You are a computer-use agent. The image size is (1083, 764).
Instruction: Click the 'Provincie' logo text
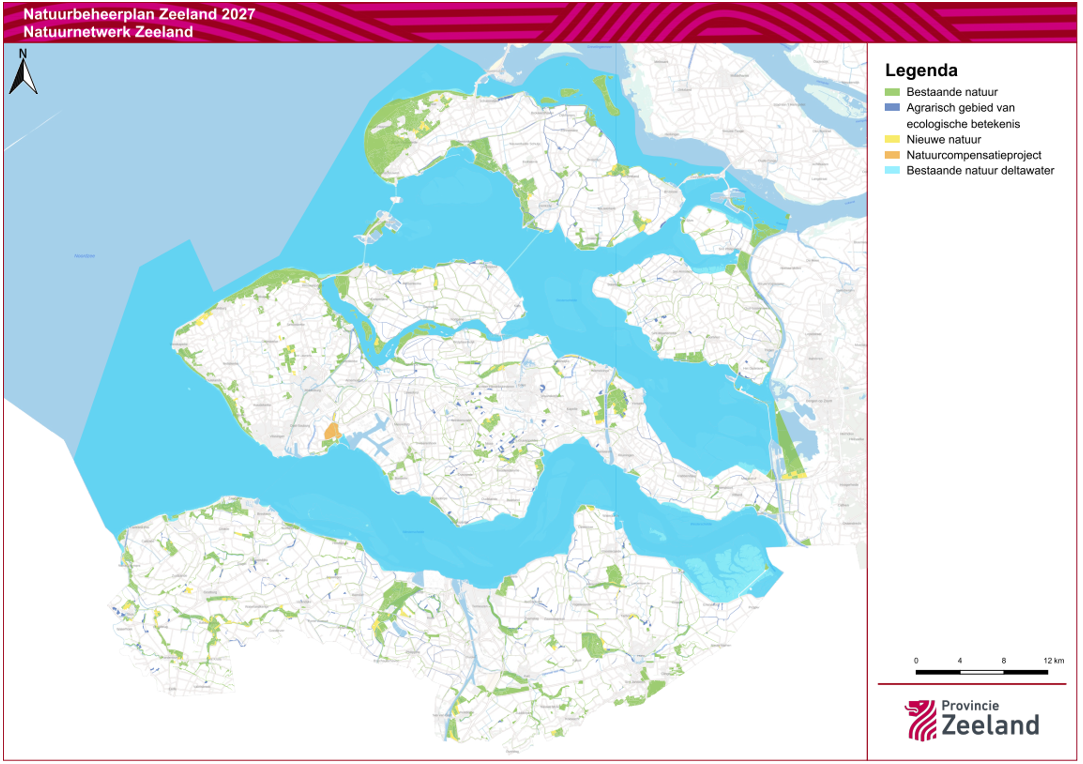tap(970, 706)
